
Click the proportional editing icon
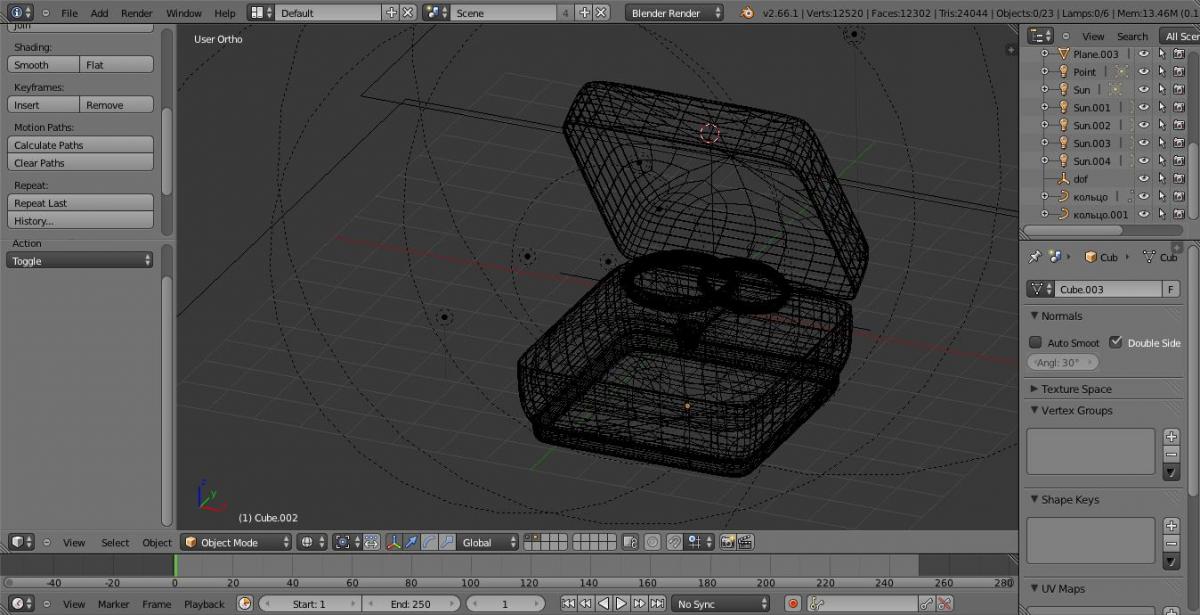pyautogui.click(x=652, y=542)
